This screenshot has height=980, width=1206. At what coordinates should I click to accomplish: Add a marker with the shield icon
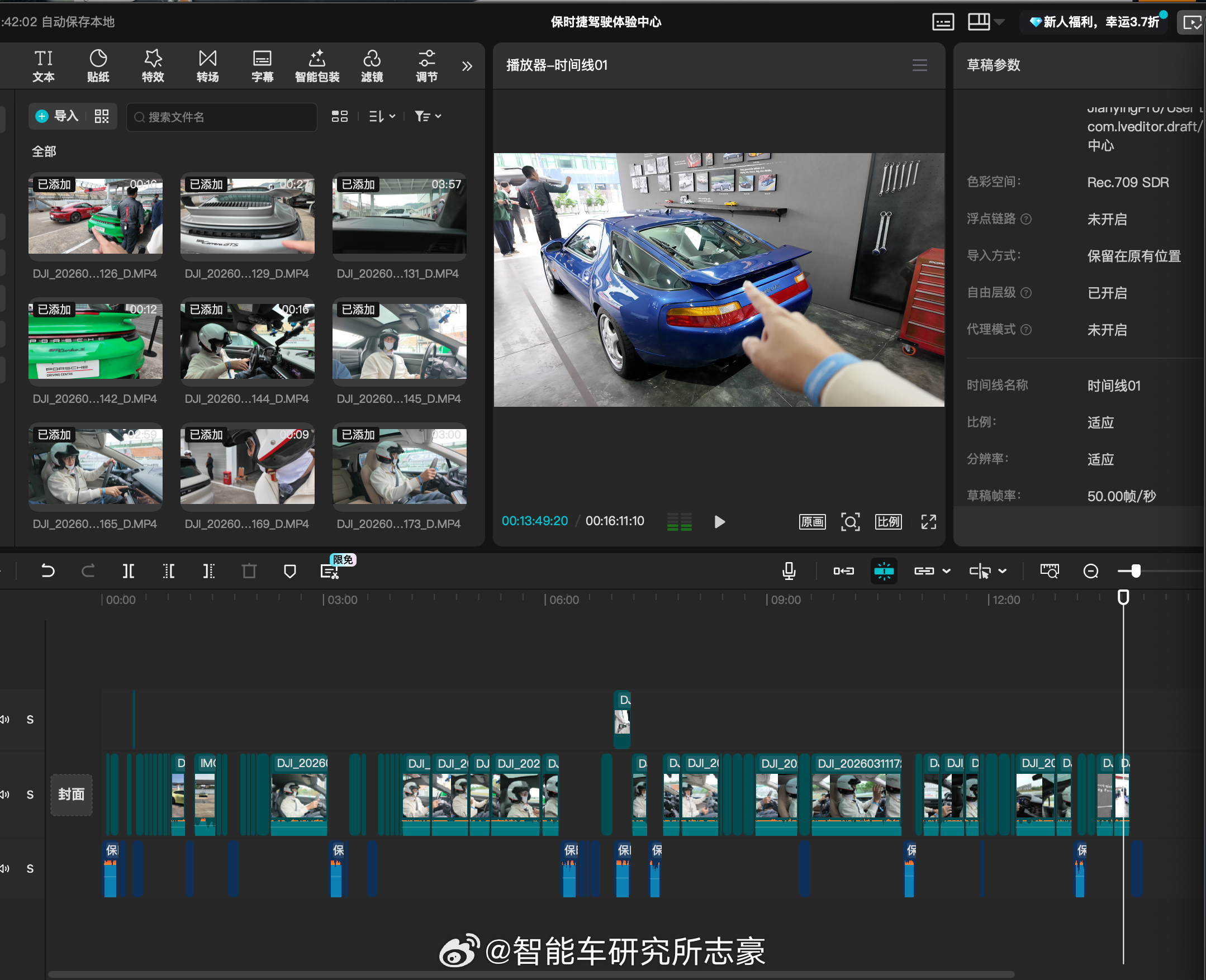tap(289, 571)
